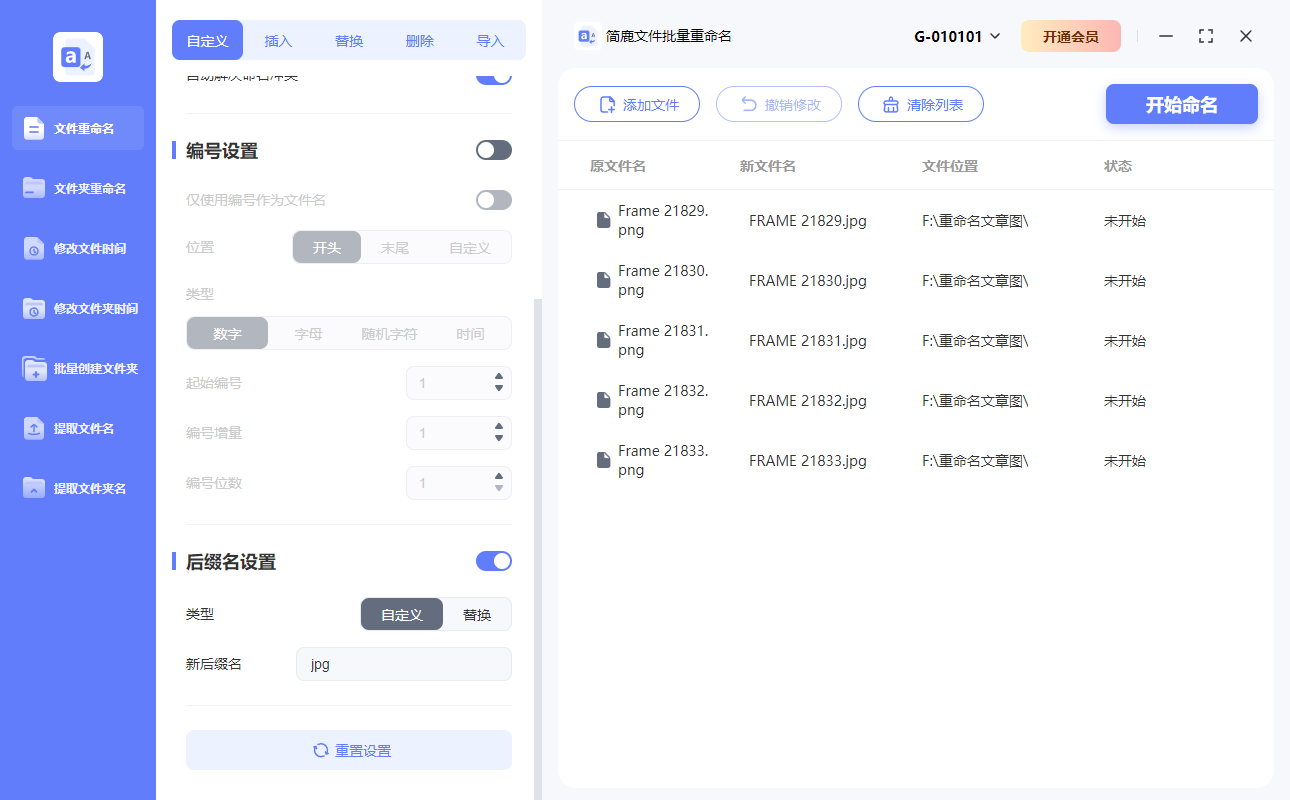Open the 导入 tab

(490, 40)
